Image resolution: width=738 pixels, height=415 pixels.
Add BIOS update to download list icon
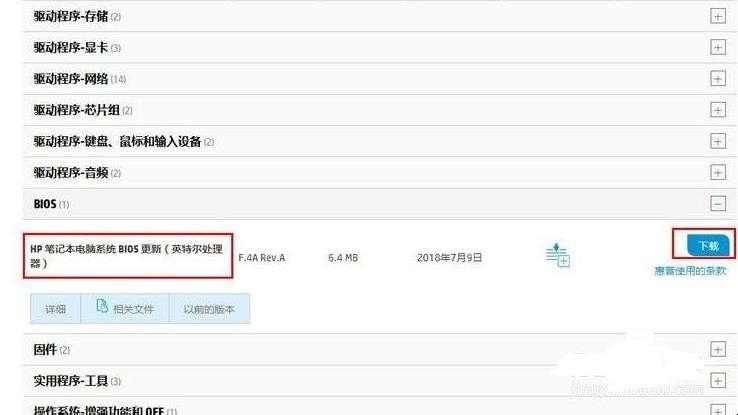click(558, 255)
